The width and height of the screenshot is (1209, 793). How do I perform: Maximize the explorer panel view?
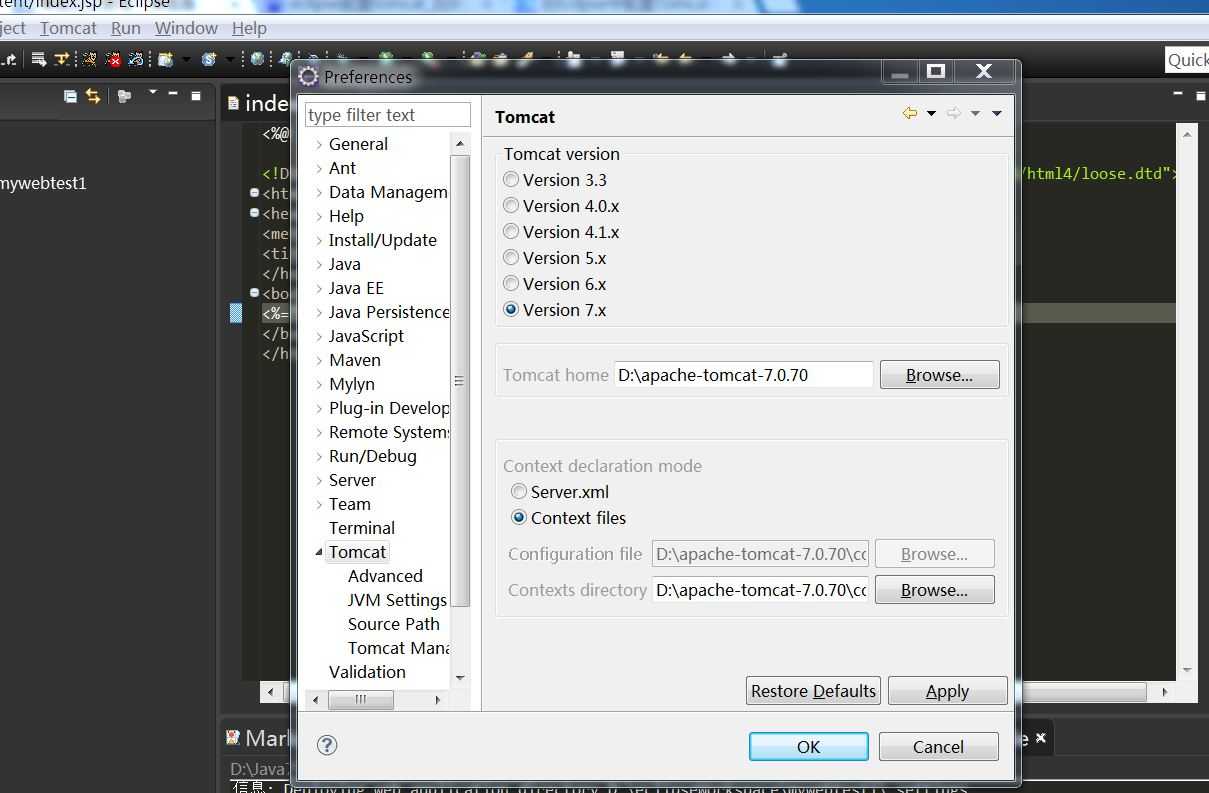pyautogui.click(x=196, y=96)
